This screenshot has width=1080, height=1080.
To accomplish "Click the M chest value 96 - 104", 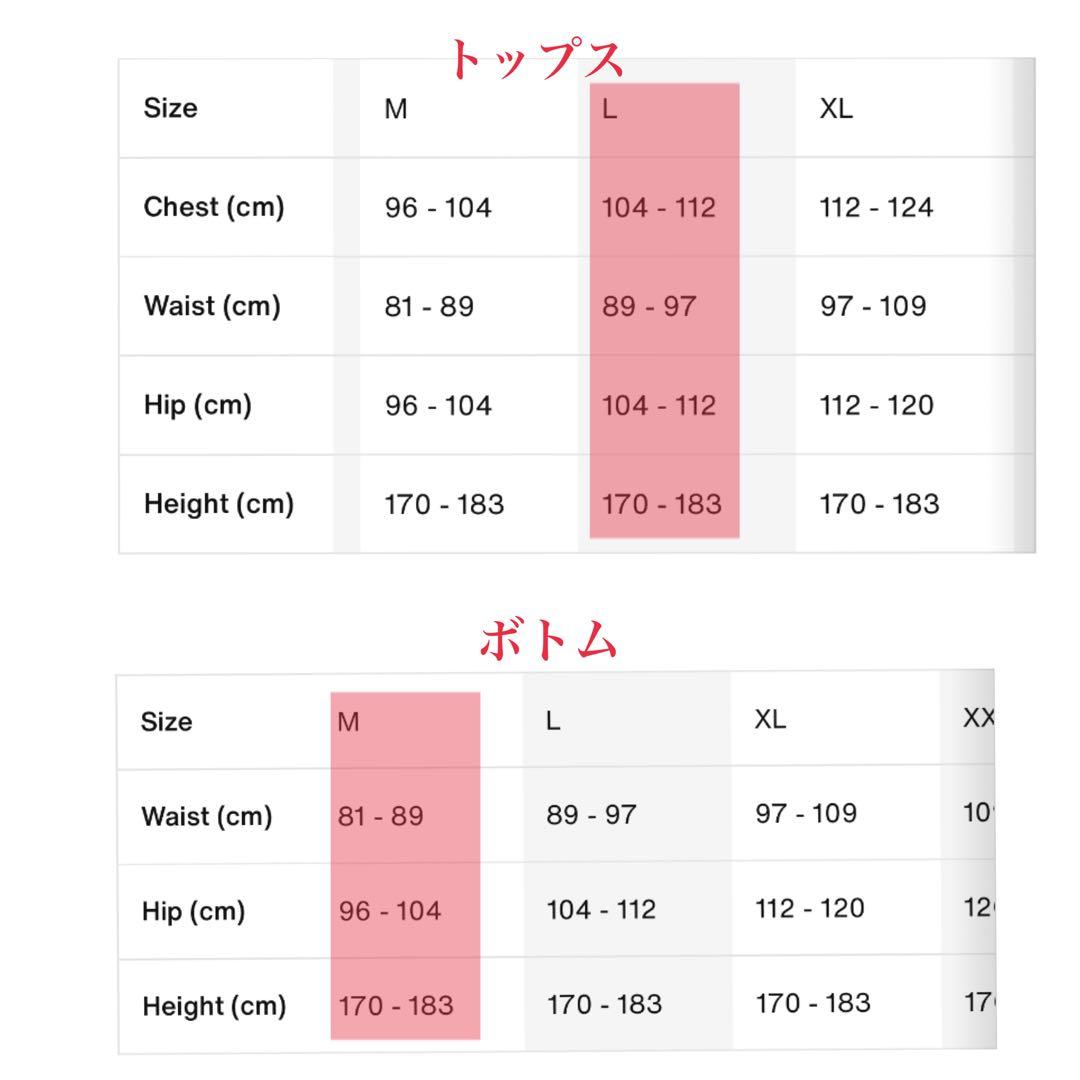I will 438,208.
